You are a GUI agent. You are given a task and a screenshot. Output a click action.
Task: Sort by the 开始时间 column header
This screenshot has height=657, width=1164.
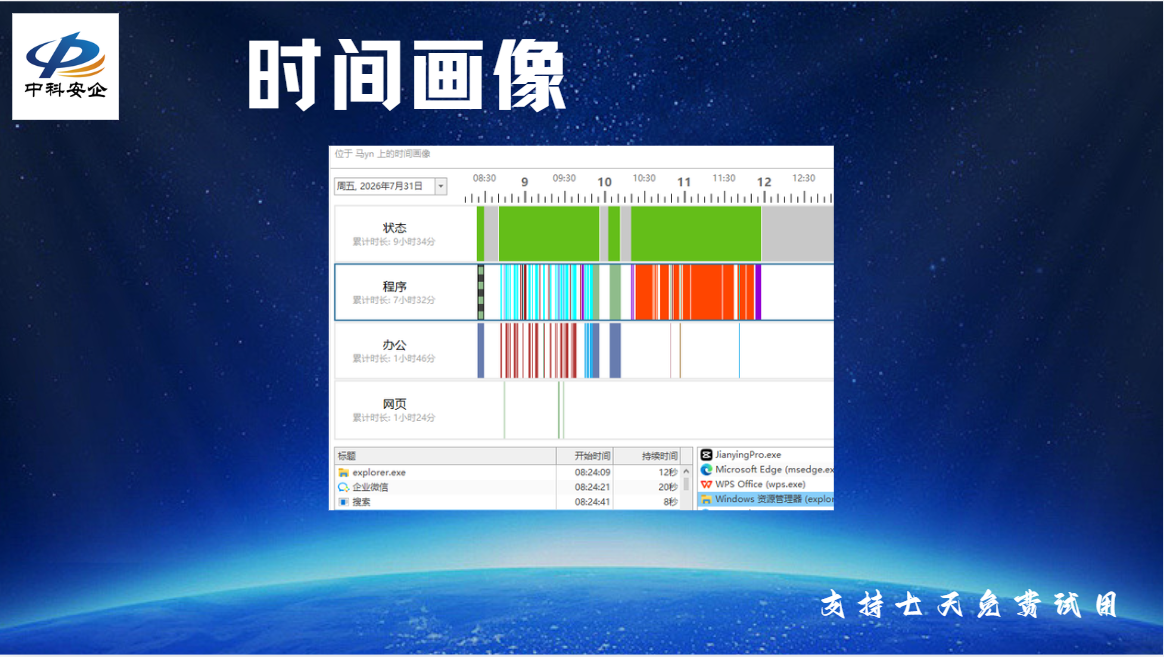click(585, 456)
